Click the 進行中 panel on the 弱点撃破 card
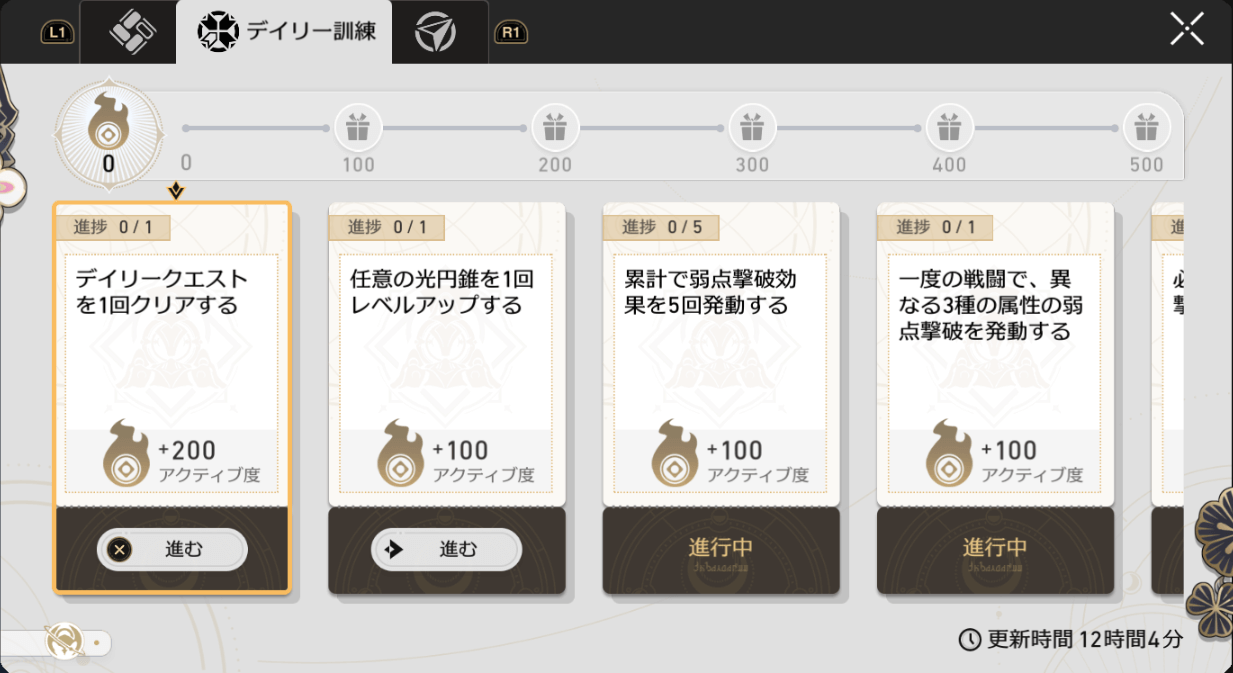 [x=720, y=550]
